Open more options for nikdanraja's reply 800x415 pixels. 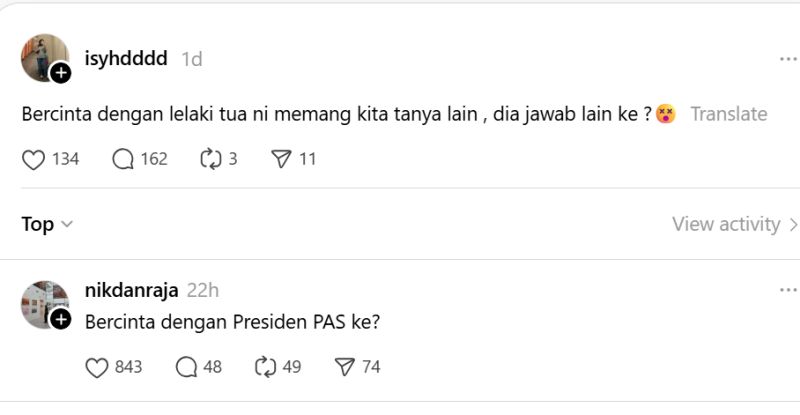point(788,290)
